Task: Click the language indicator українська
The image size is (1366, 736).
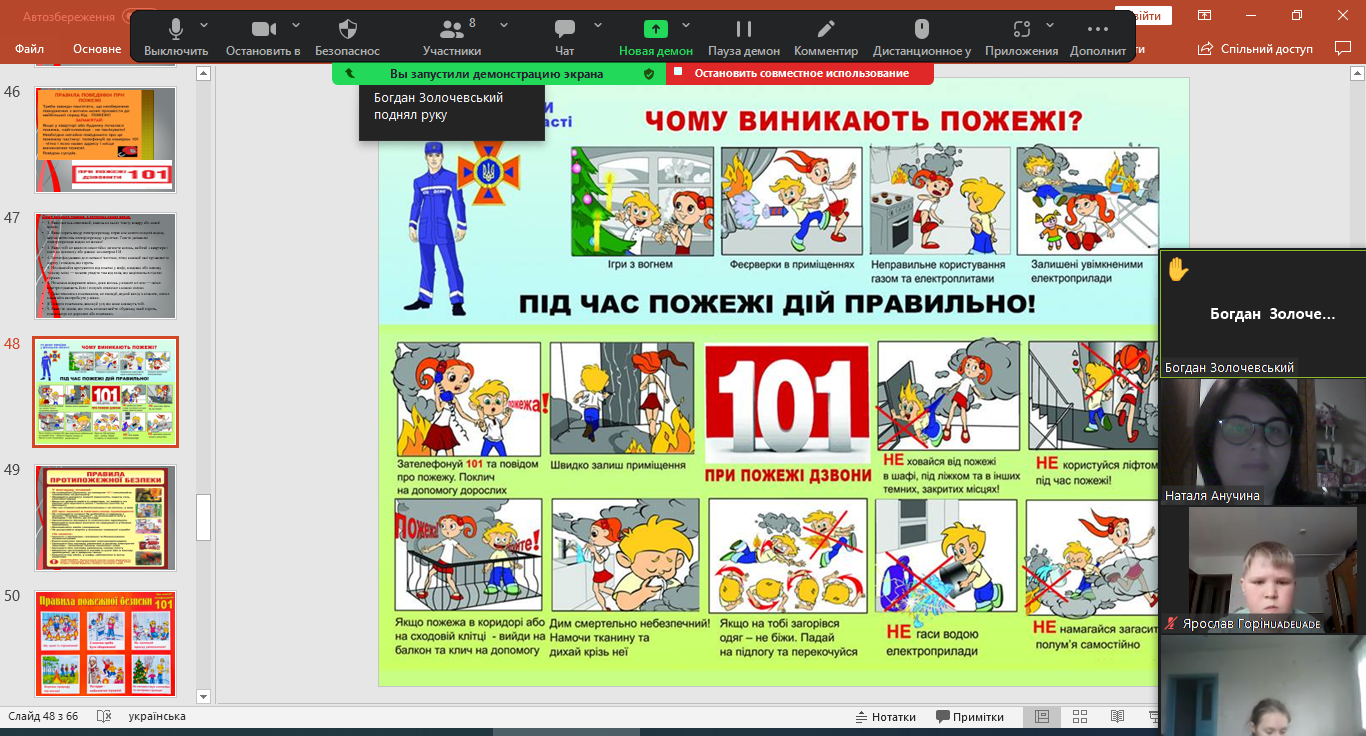Action: pyautogui.click(x=157, y=716)
